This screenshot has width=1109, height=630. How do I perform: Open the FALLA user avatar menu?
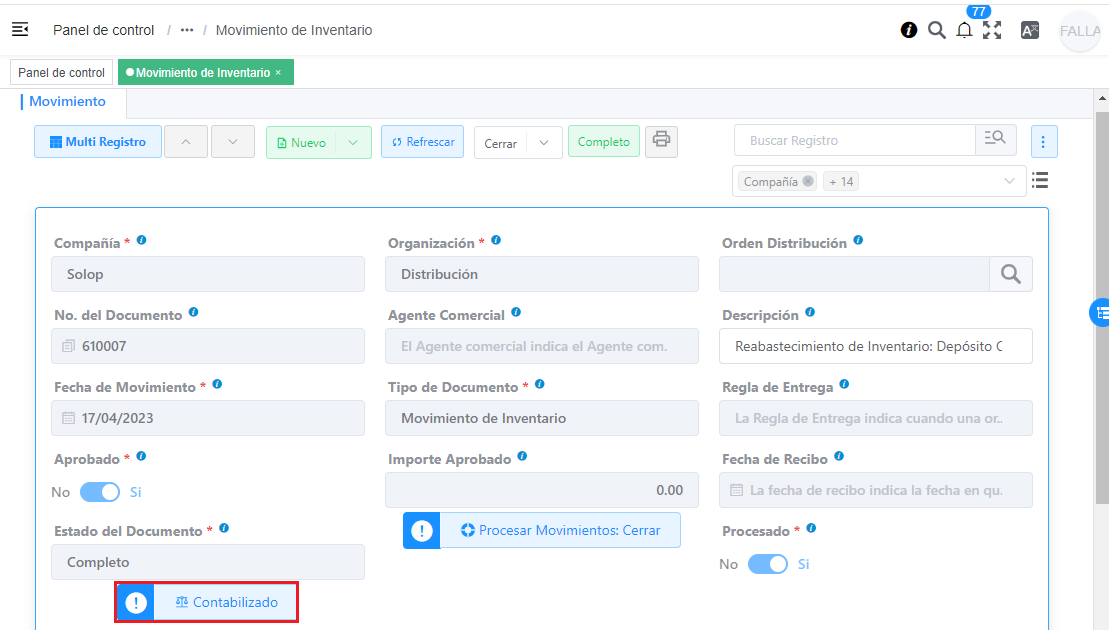point(1079,31)
